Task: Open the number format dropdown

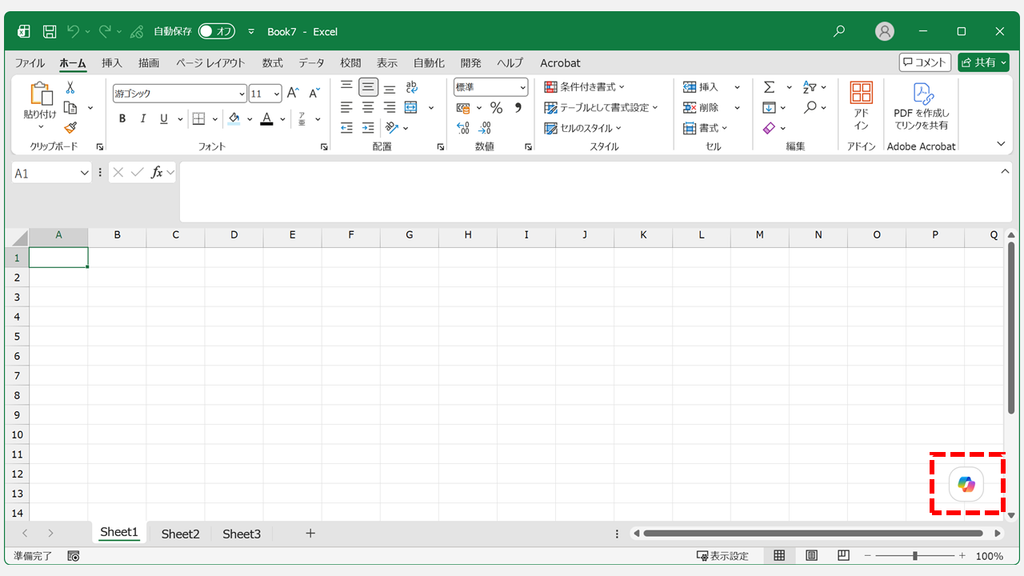Action: 522,87
